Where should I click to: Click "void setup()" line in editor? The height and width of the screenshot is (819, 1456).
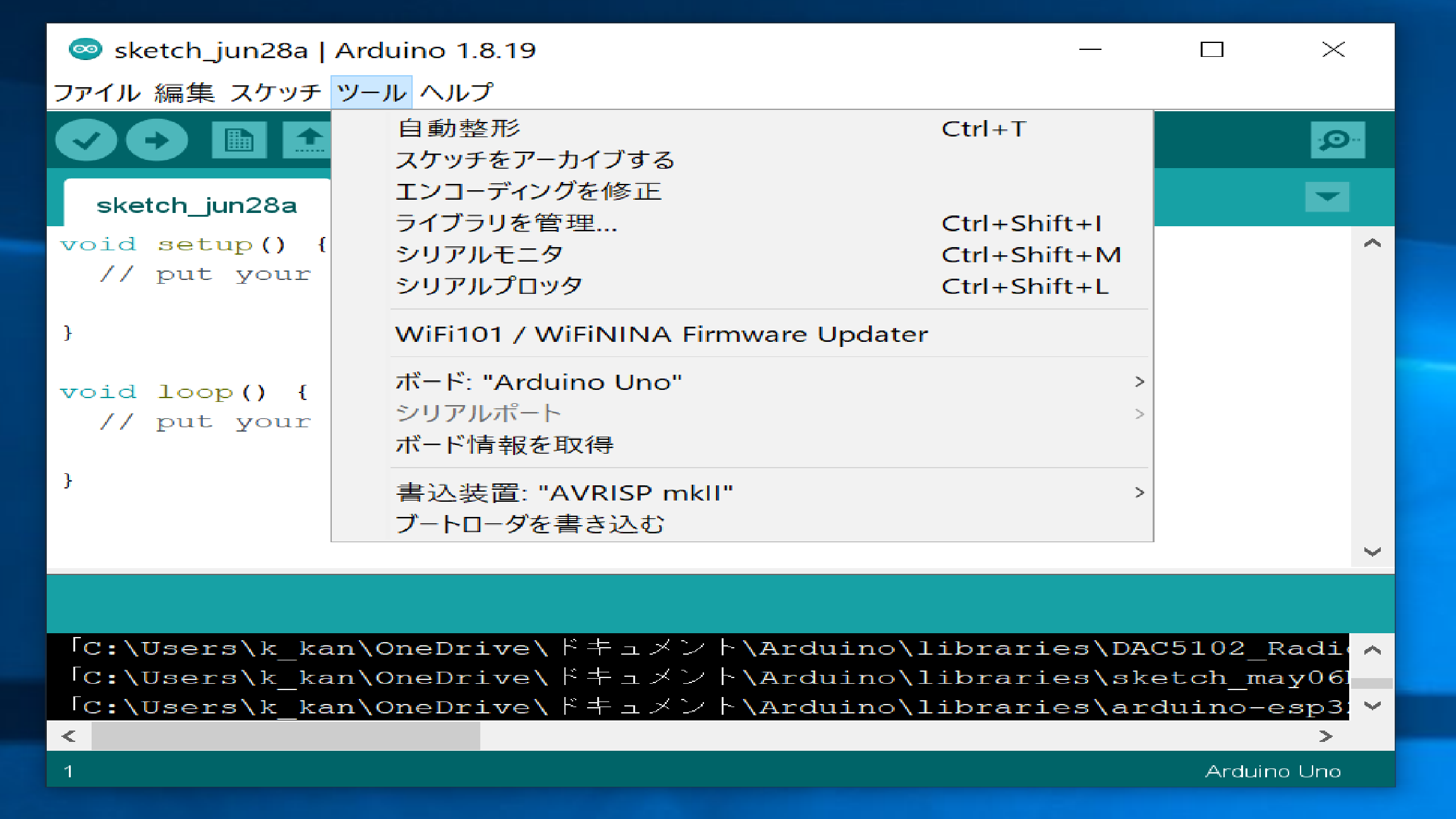point(193,244)
